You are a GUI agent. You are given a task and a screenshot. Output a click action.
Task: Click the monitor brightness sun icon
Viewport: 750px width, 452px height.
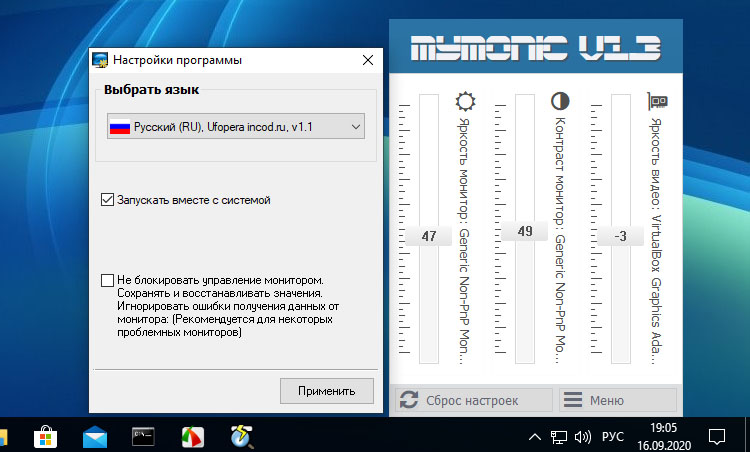465,101
